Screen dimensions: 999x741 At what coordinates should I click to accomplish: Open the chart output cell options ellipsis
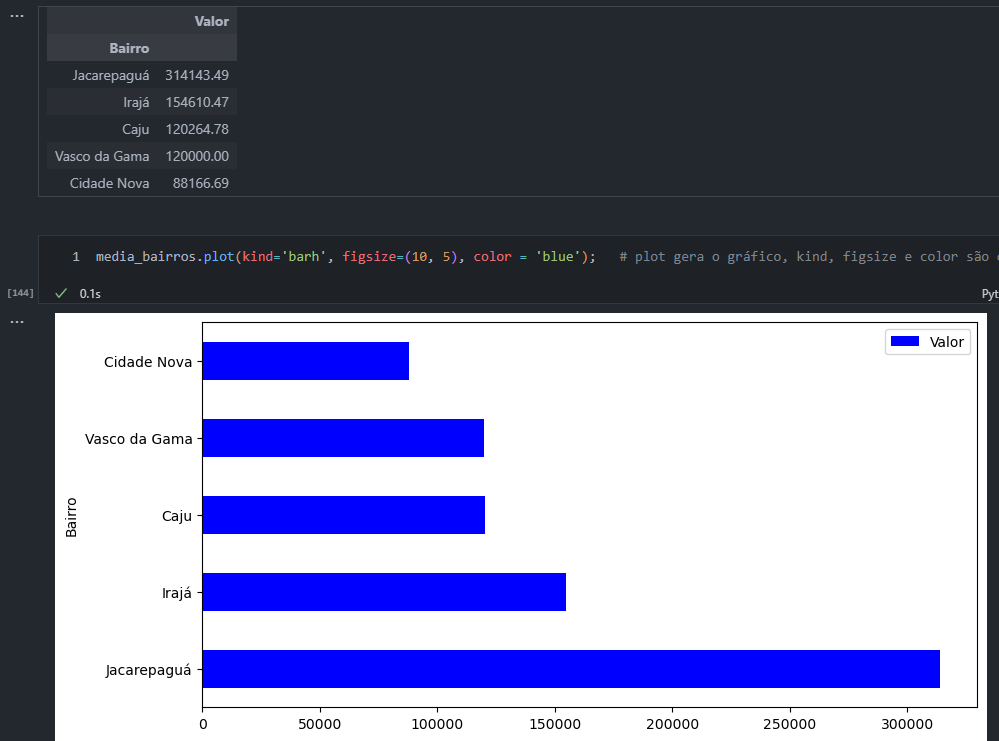[17, 322]
